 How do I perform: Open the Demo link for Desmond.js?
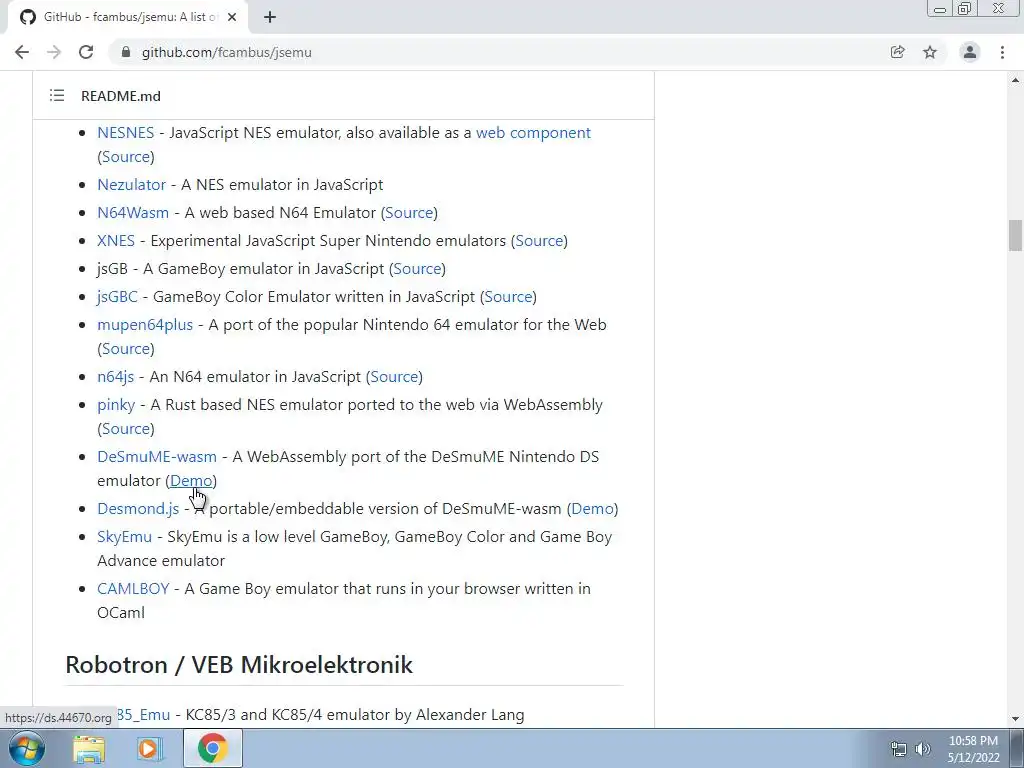592,509
